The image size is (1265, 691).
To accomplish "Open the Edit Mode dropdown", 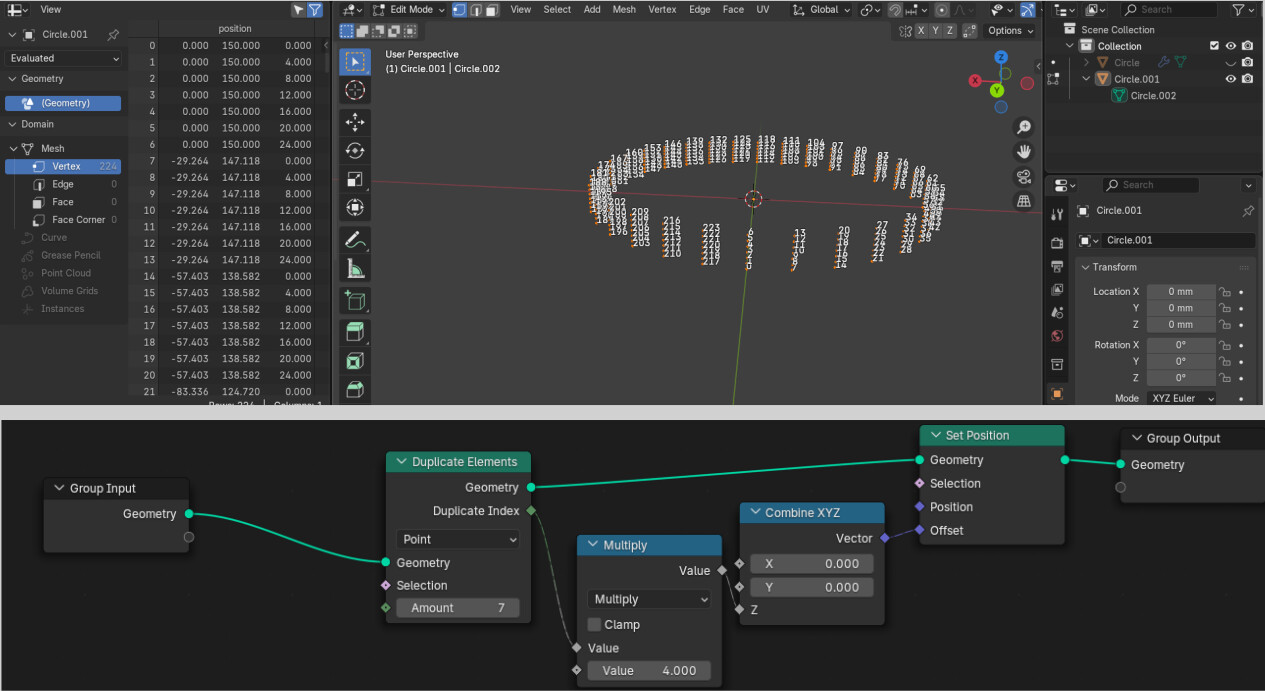I will 409,10.
